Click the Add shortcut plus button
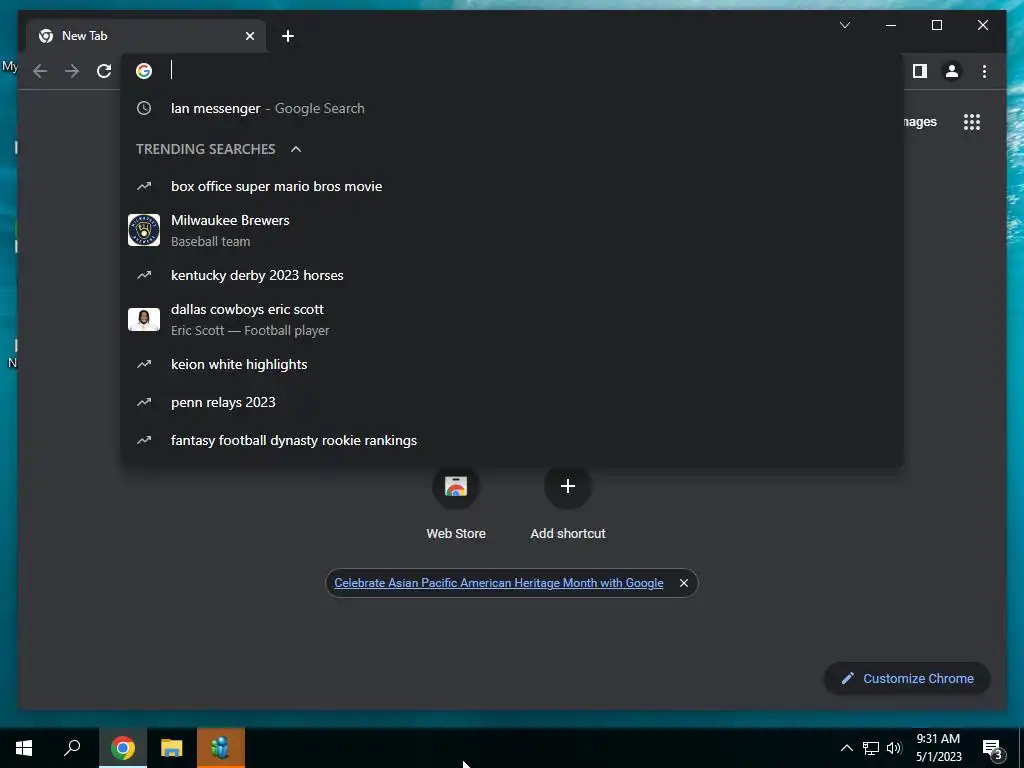 568,486
